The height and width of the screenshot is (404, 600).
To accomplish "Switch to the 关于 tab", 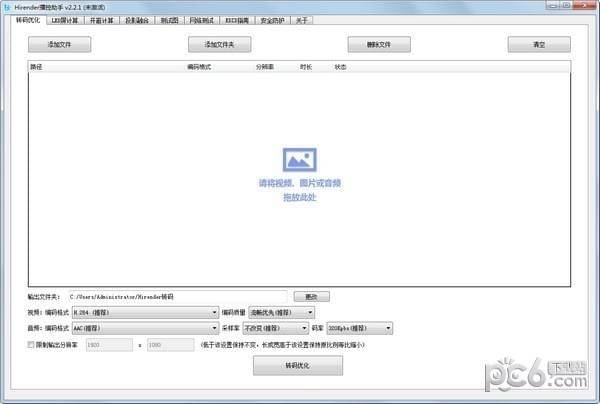I will (302, 21).
